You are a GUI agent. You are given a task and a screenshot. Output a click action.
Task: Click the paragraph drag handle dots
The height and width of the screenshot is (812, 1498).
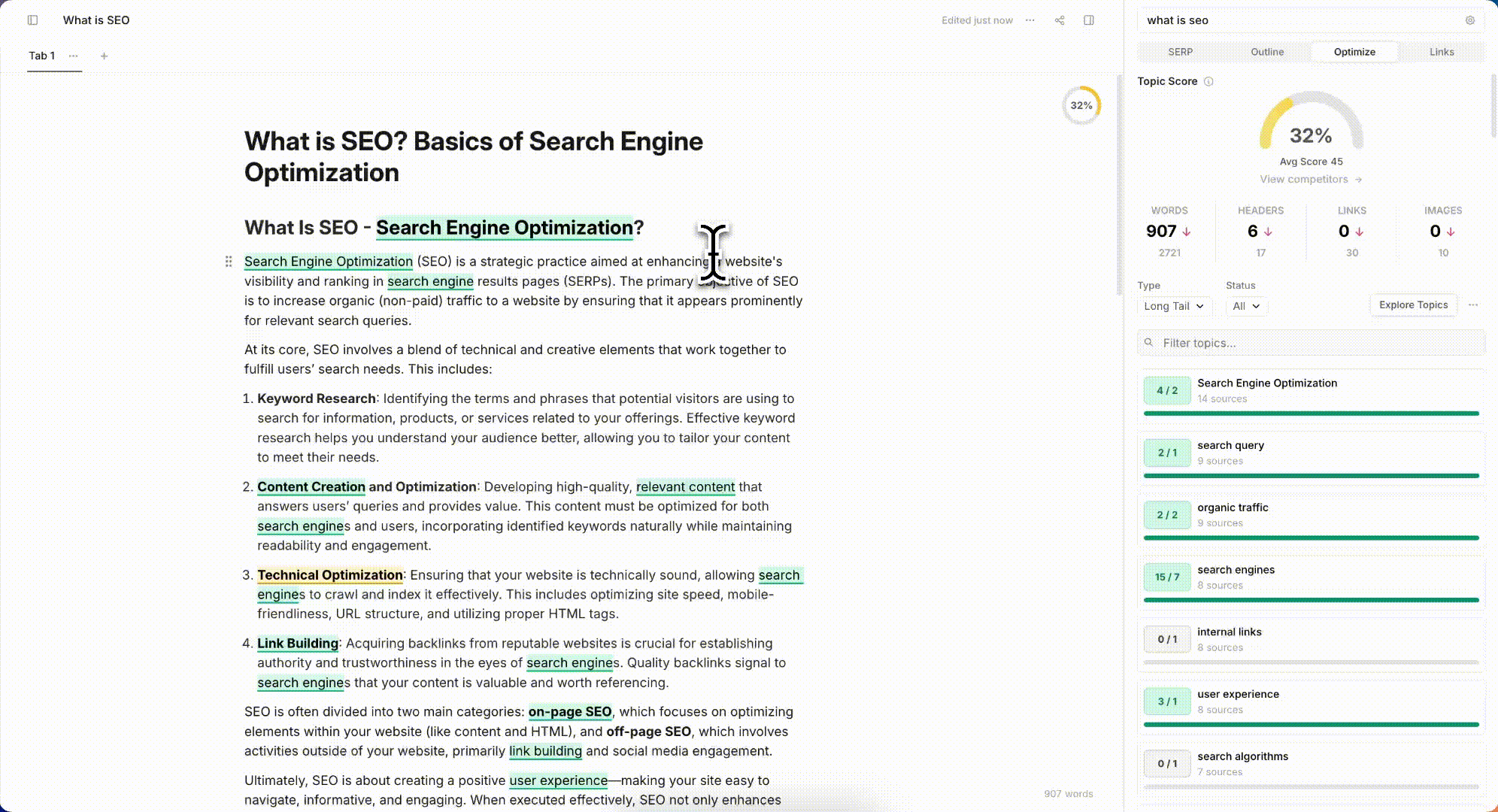[x=228, y=262]
